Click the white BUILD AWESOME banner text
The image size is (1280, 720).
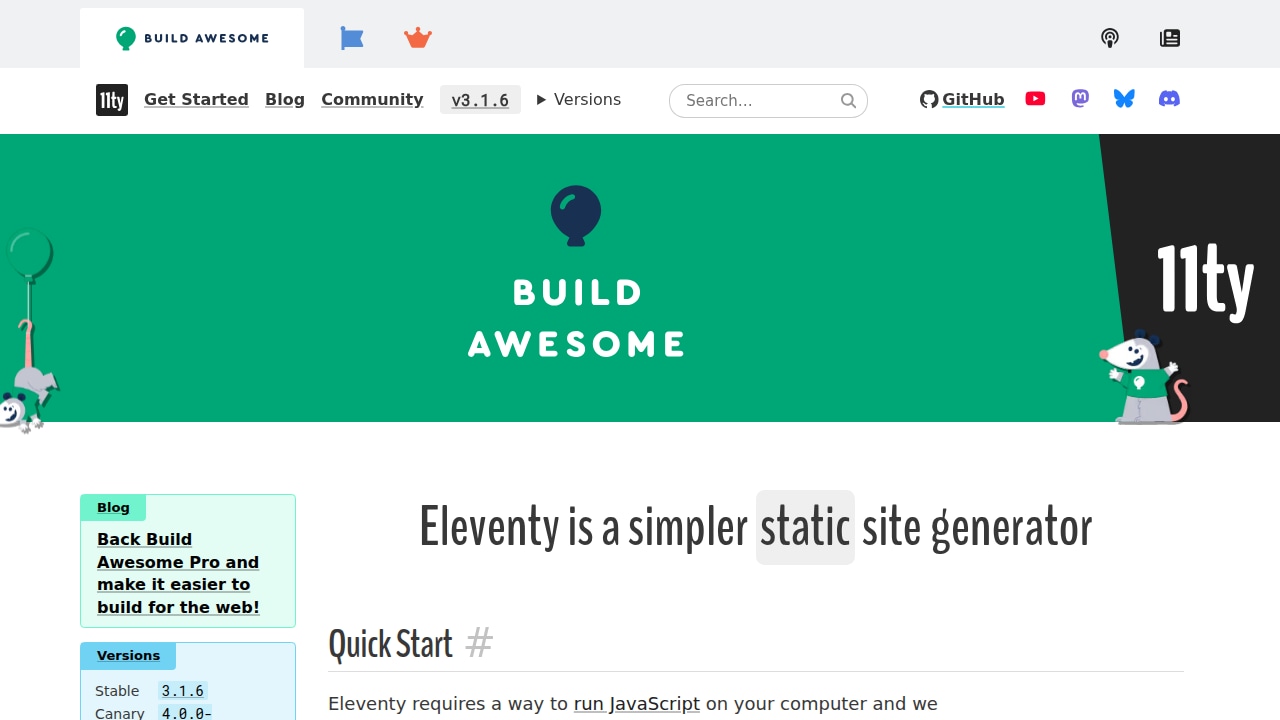(576, 318)
